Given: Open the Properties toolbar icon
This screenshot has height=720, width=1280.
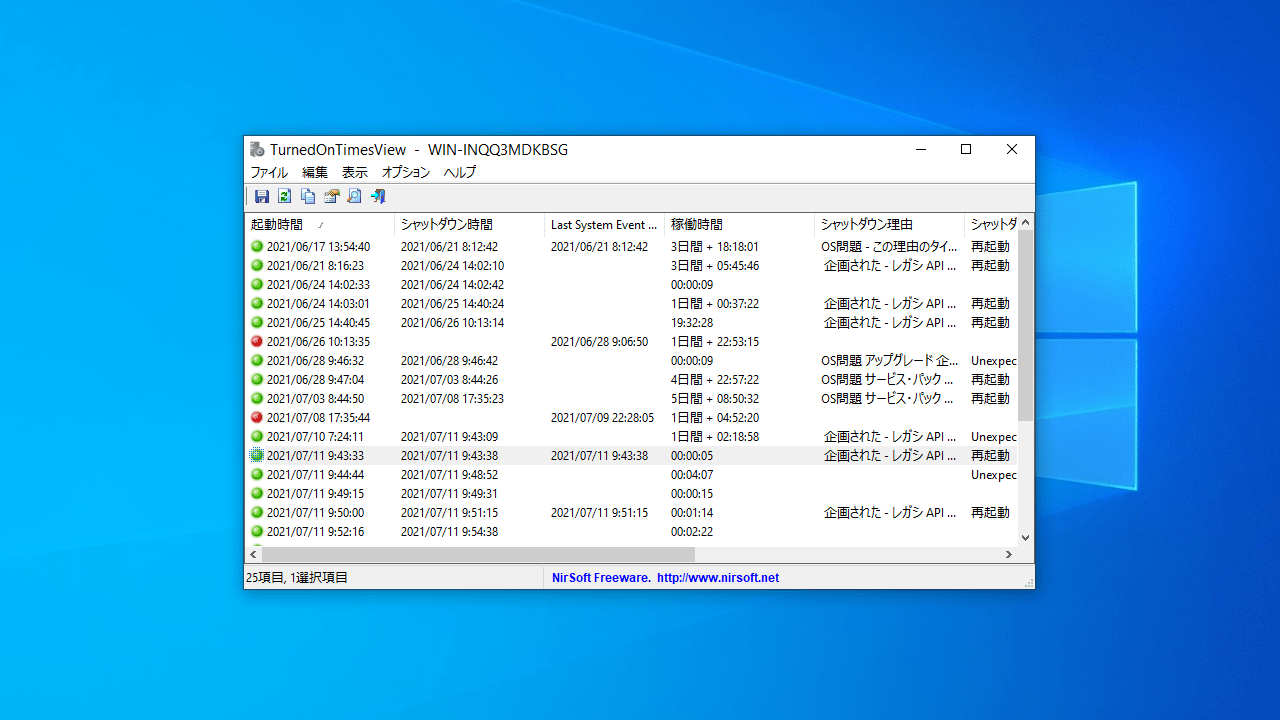Looking at the screenshot, I should [331, 197].
